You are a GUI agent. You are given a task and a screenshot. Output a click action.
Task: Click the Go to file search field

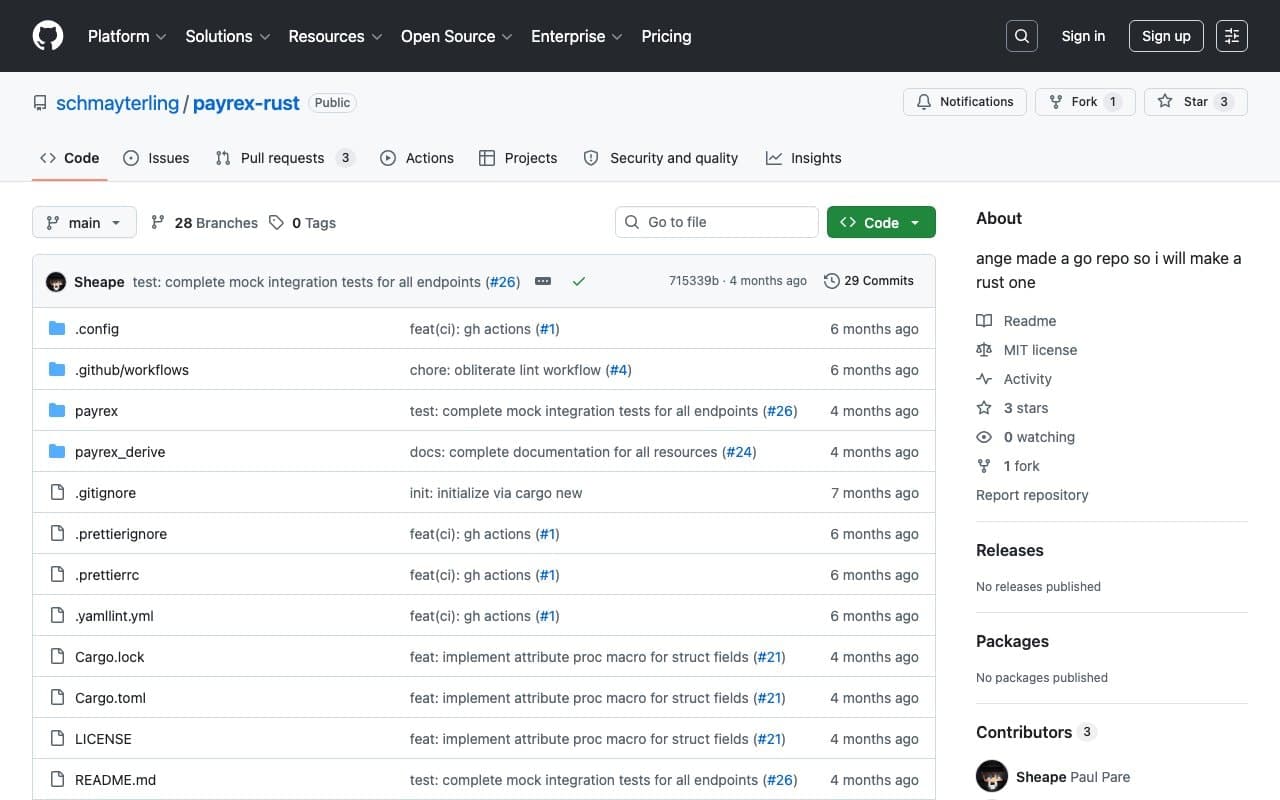tap(717, 222)
